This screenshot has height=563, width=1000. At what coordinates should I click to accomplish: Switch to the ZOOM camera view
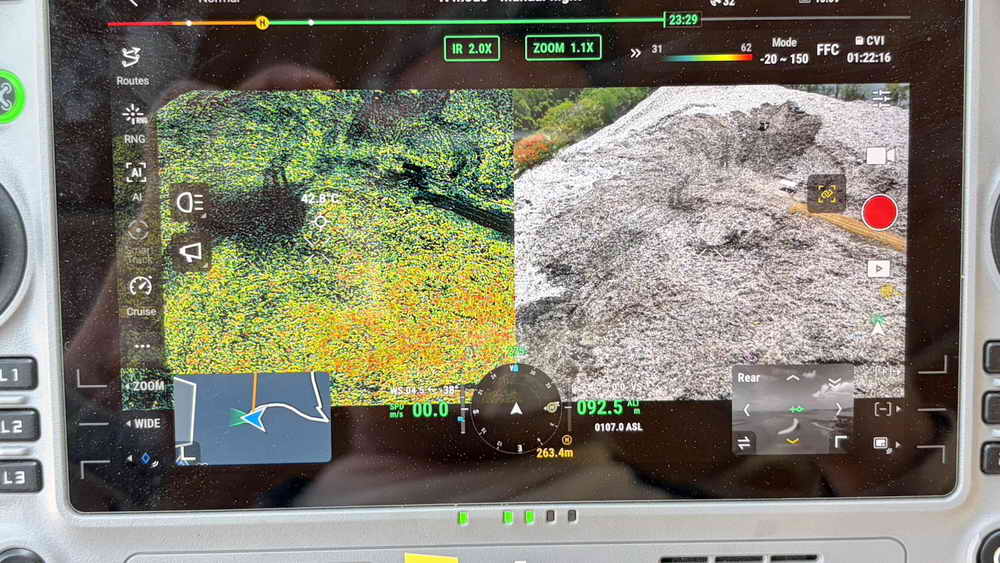[x=144, y=386]
